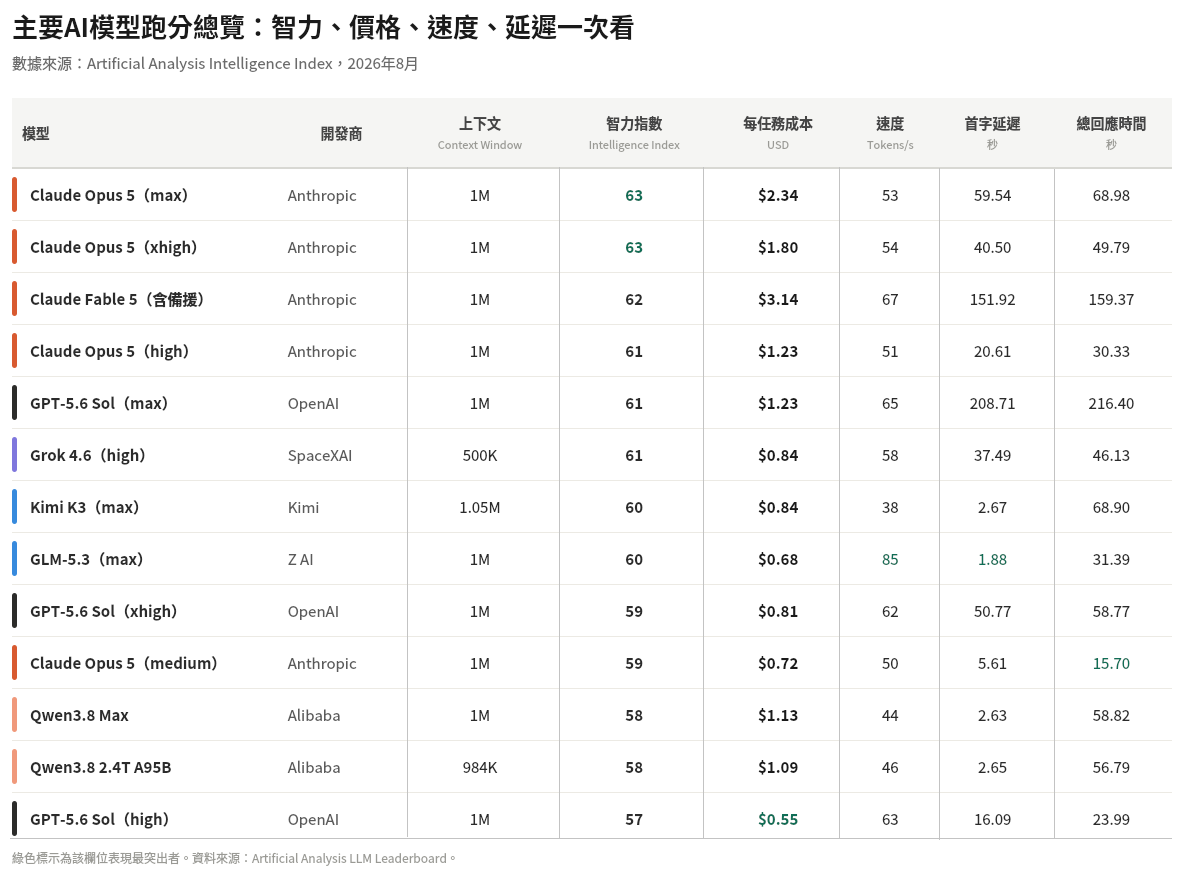Screen dimensions: 1183x878
Task: Select the Claude Fable 5 (含備援) model name
Action: (117, 299)
